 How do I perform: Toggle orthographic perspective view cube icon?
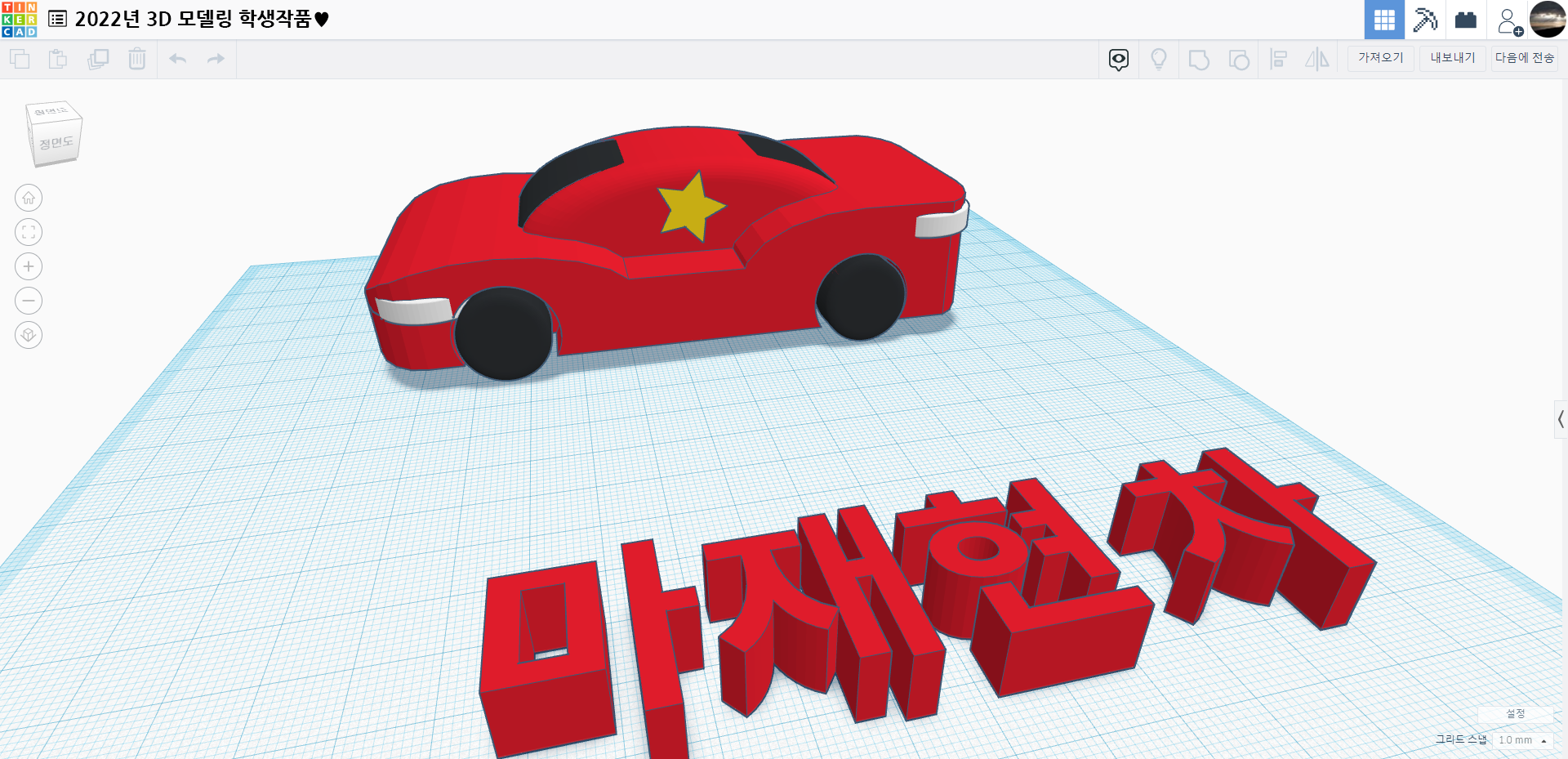point(29,335)
